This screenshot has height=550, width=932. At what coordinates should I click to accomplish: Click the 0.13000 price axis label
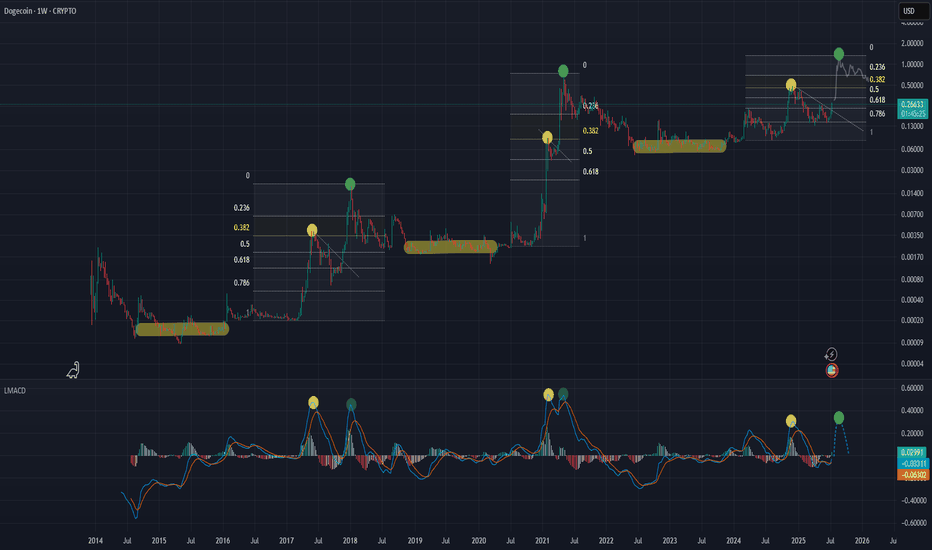pyautogui.click(x=912, y=126)
